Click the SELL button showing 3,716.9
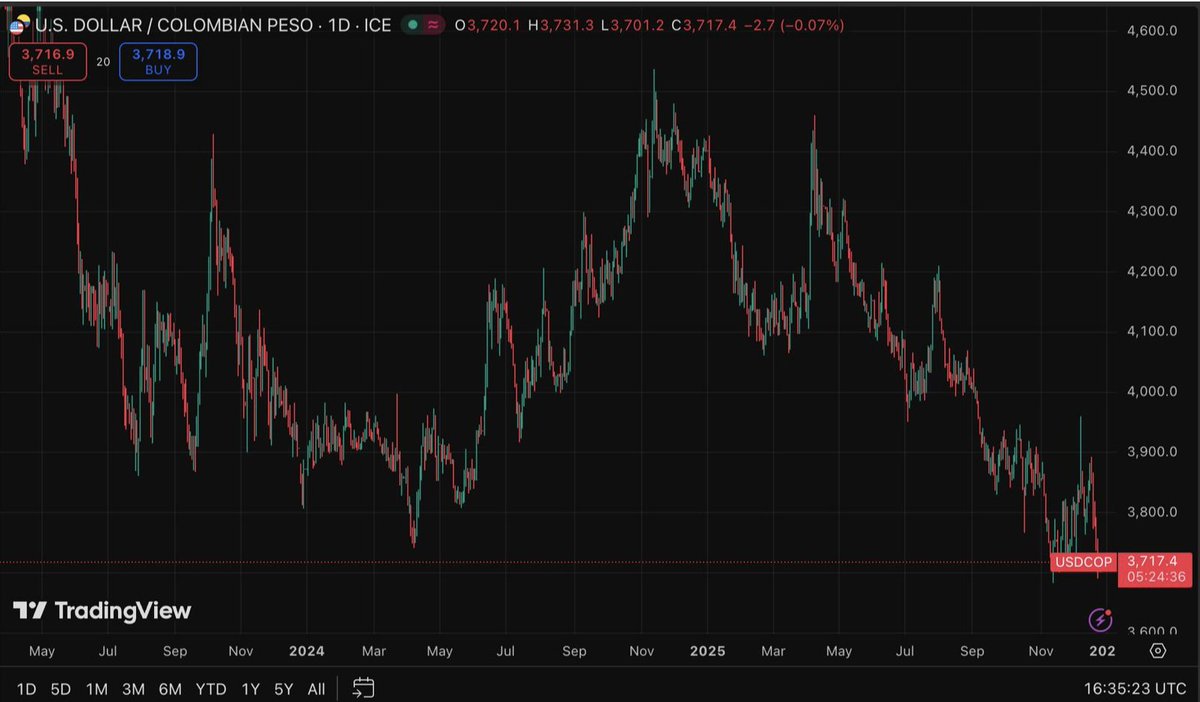The image size is (1200, 702). tap(47, 61)
